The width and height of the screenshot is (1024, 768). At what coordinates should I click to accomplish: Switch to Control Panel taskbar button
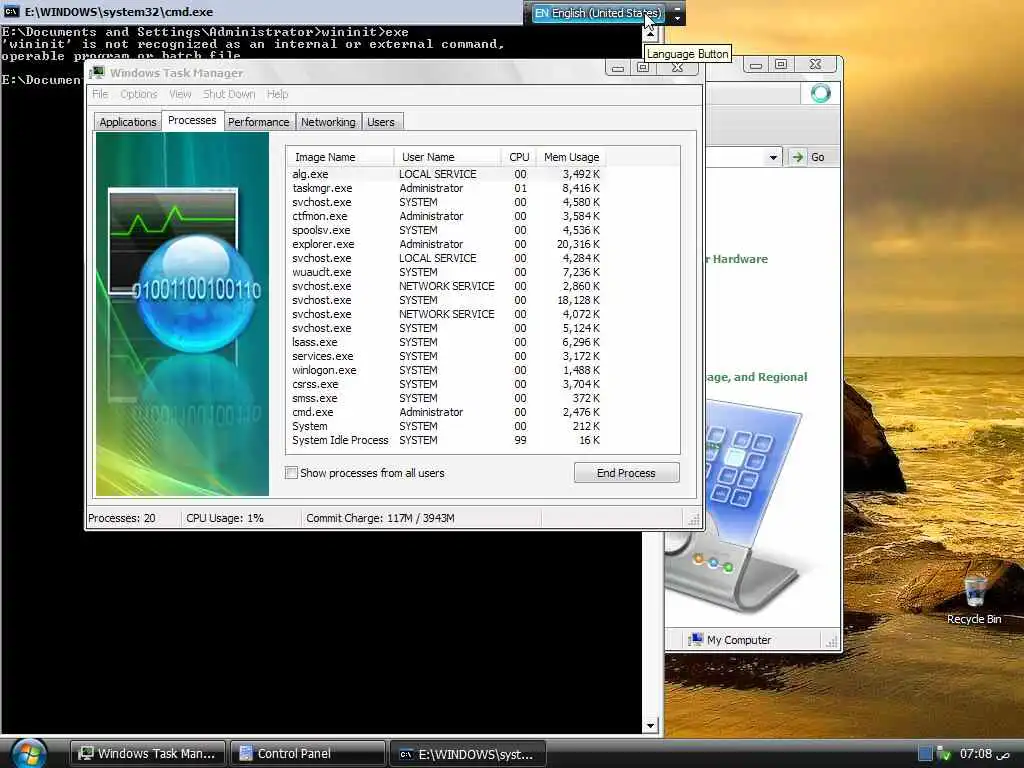[x=307, y=754]
